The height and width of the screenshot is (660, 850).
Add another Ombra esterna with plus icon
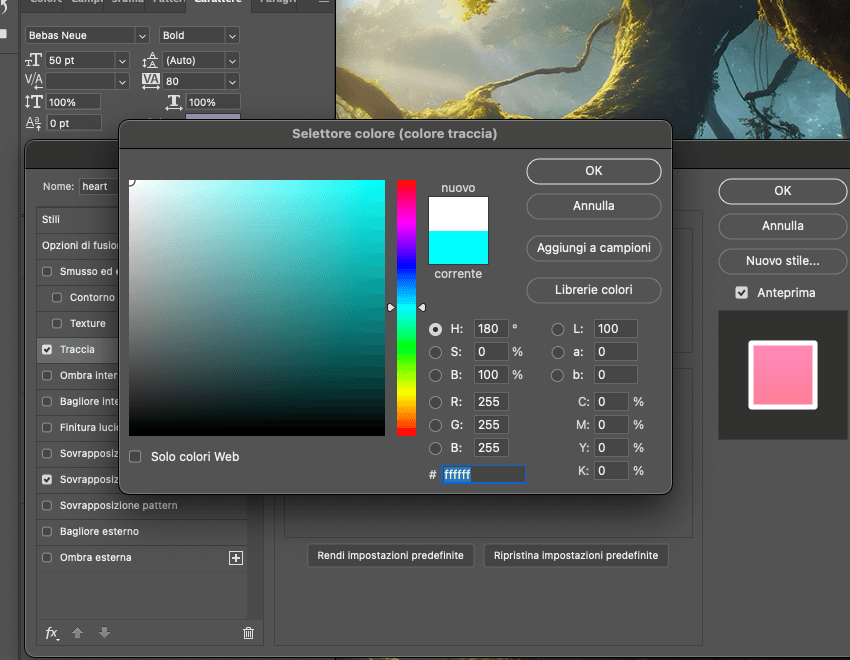236,558
